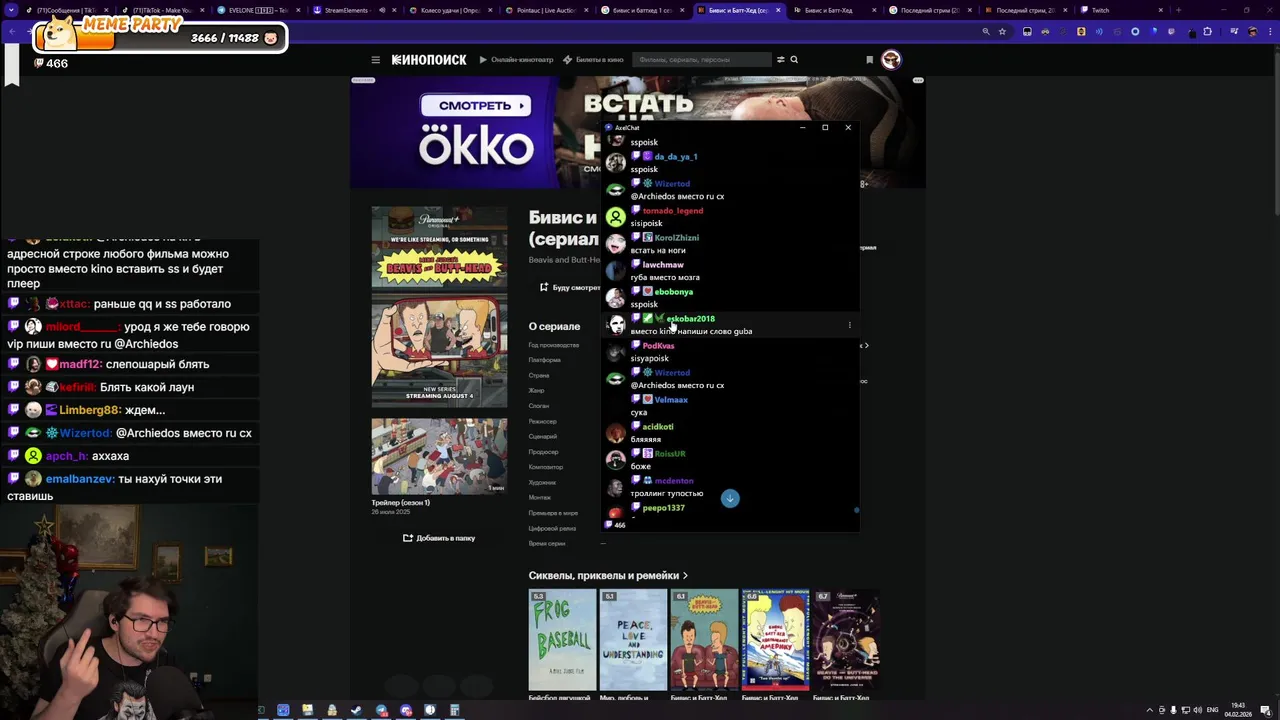Click tornado_legend username in AxelChat

point(673,211)
